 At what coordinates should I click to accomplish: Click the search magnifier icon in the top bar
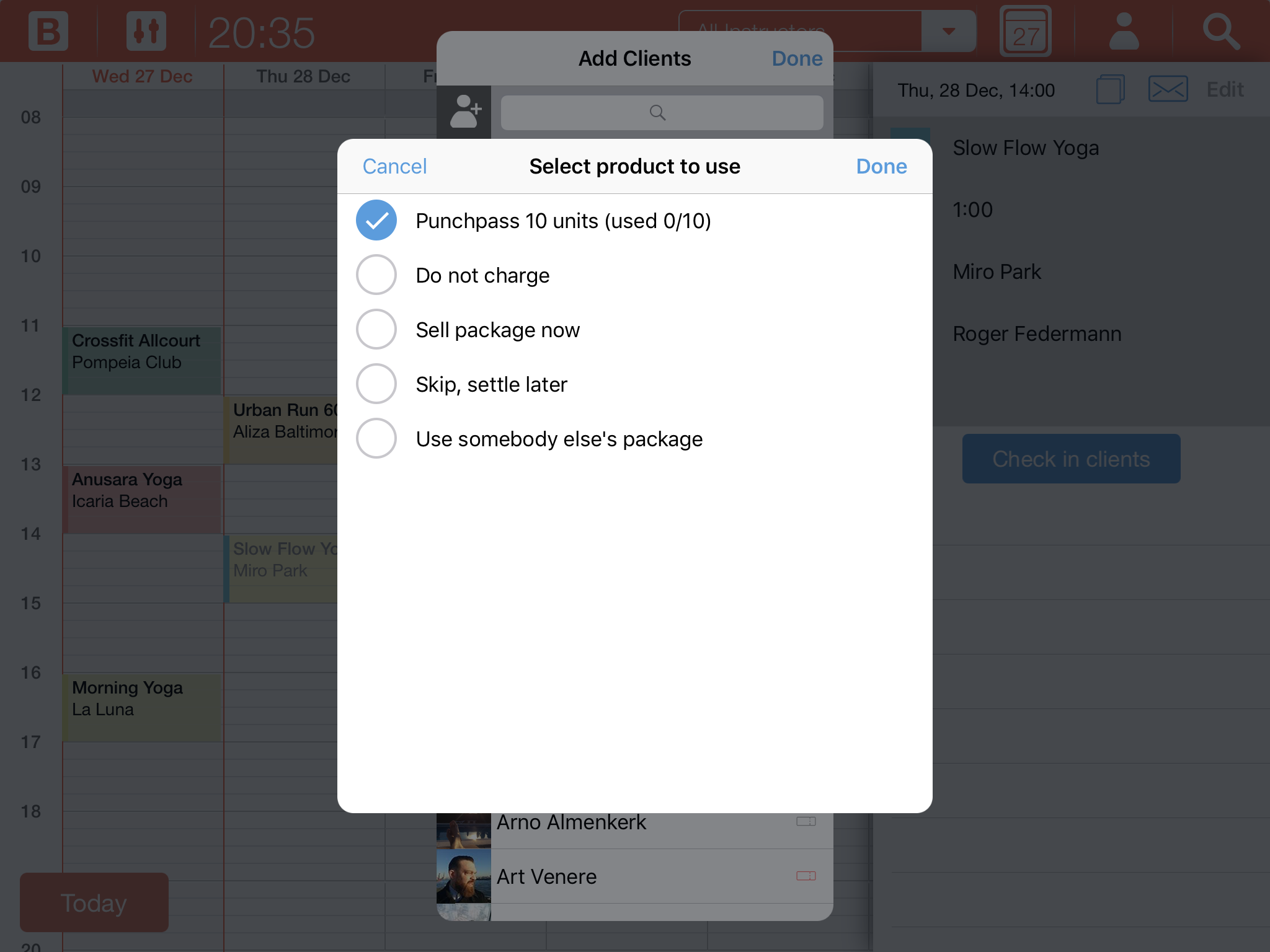click(1221, 31)
